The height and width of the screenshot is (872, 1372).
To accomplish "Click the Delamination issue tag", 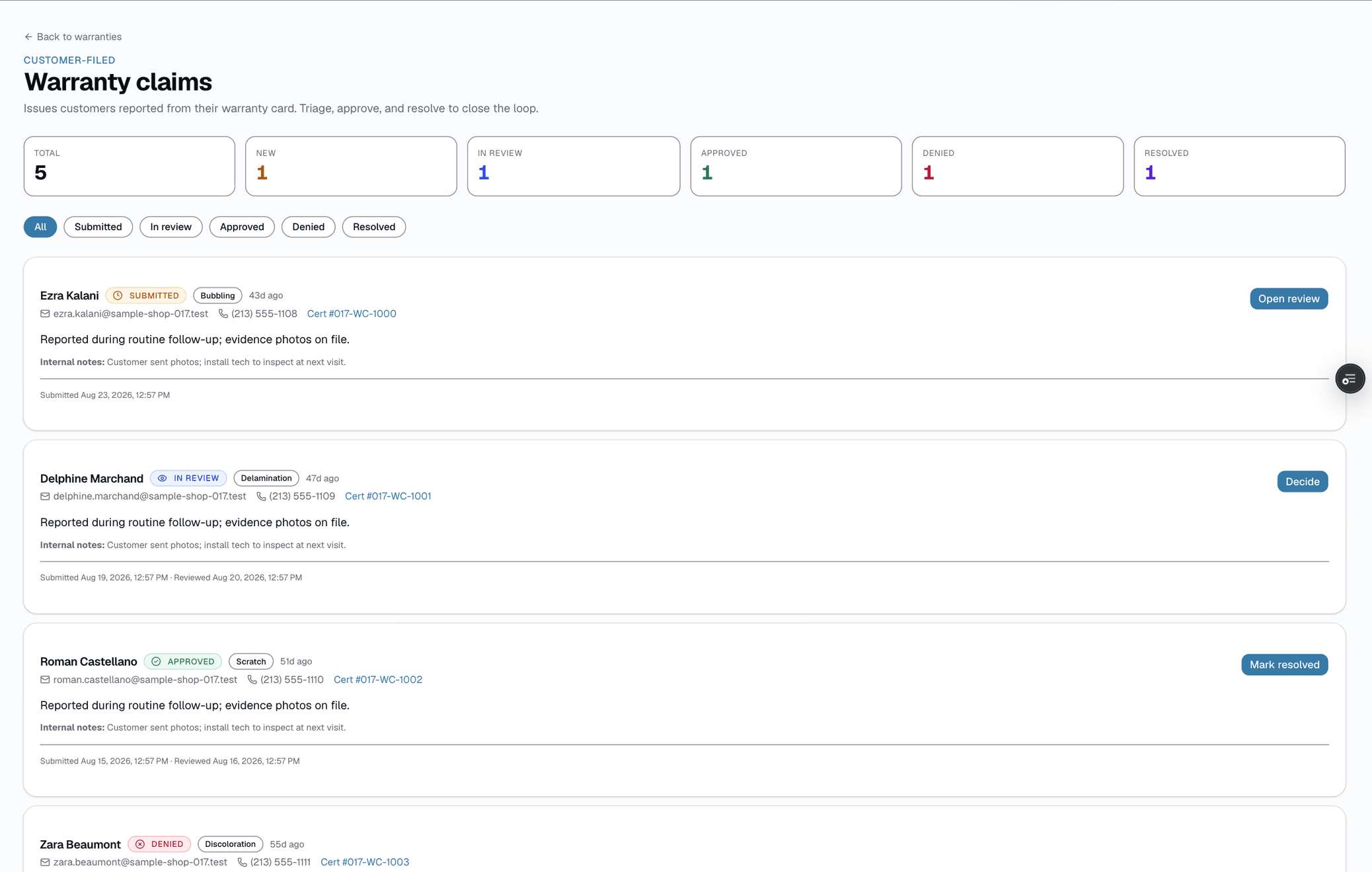I will click(x=266, y=478).
